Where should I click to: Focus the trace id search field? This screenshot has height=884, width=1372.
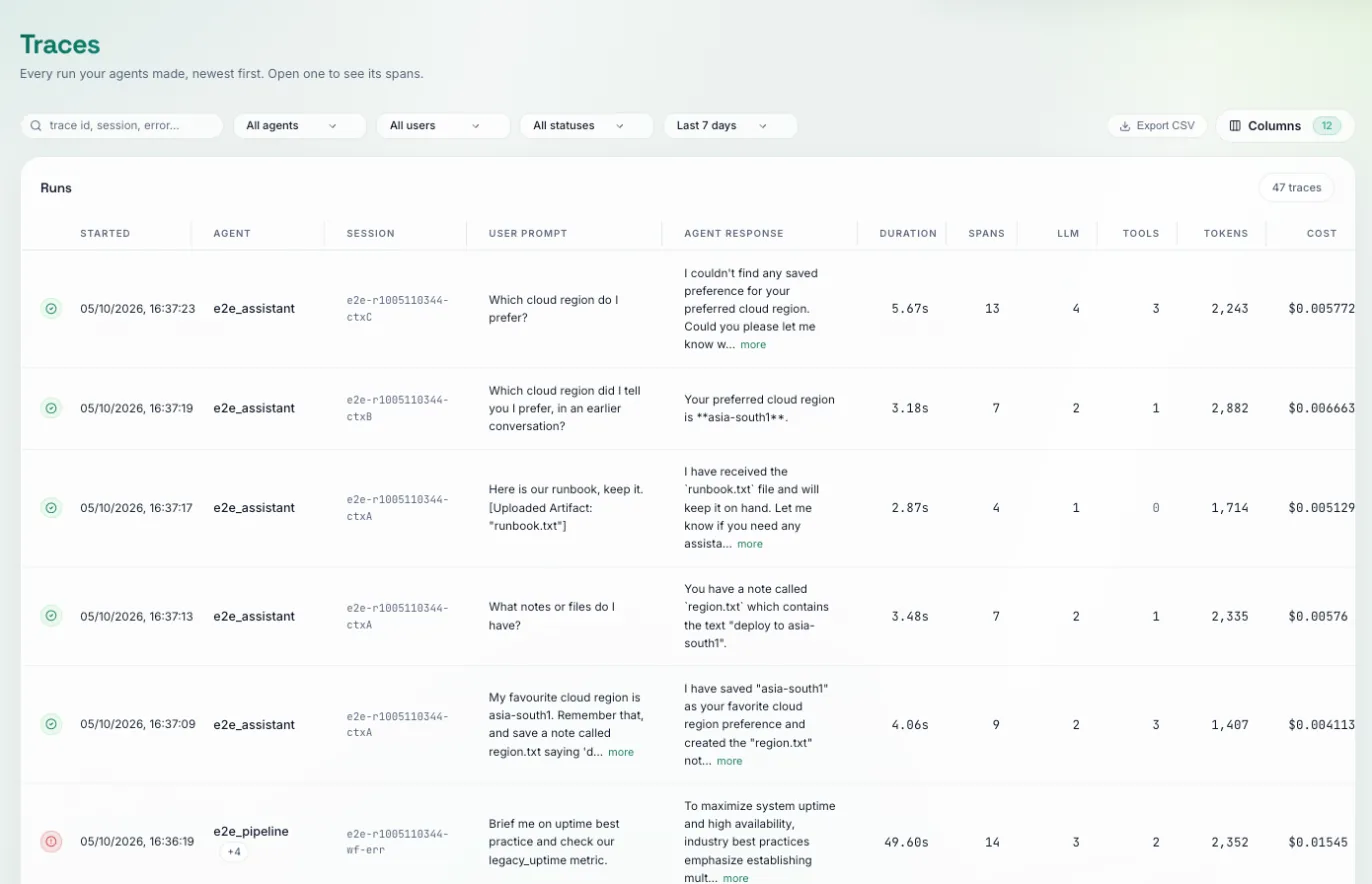click(122, 126)
